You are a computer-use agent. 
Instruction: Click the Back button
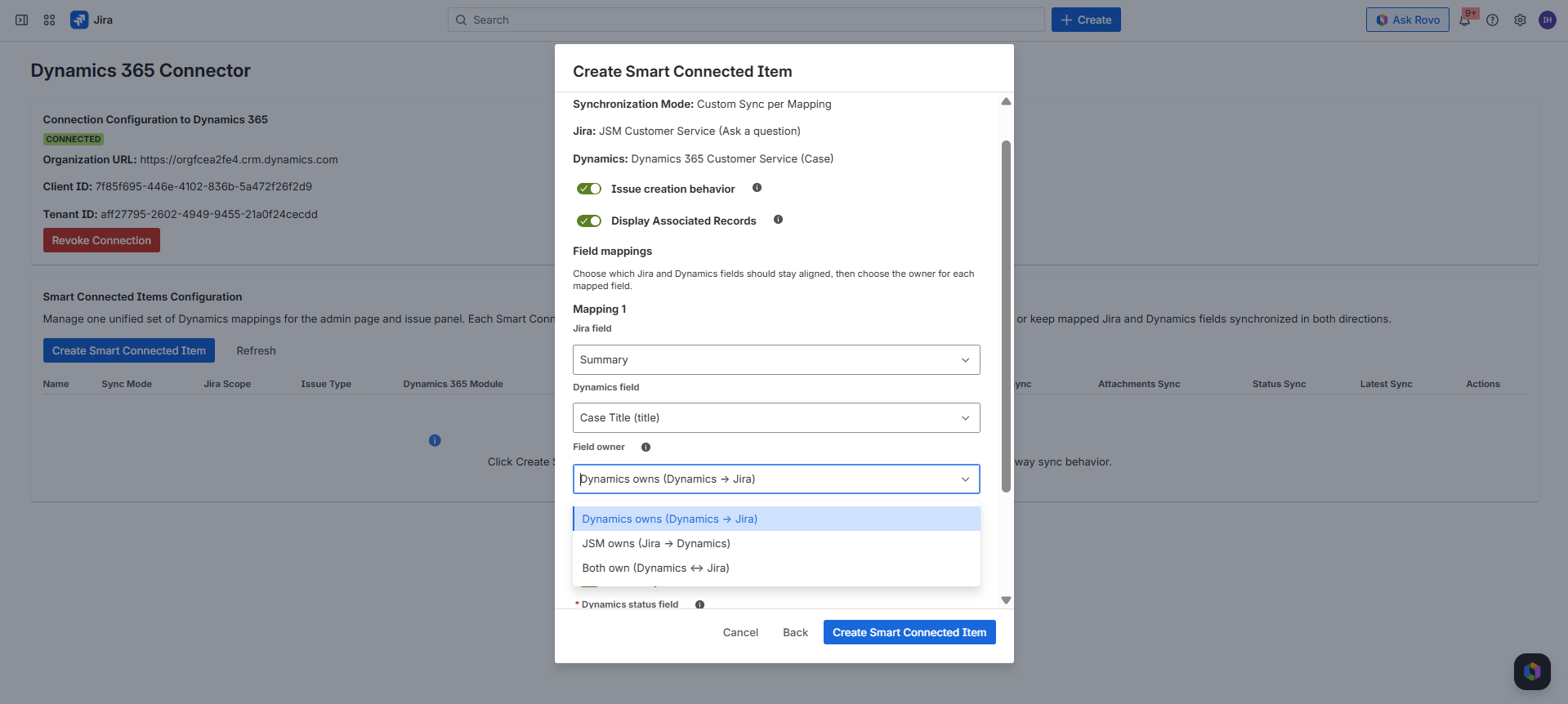coord(795,632)
